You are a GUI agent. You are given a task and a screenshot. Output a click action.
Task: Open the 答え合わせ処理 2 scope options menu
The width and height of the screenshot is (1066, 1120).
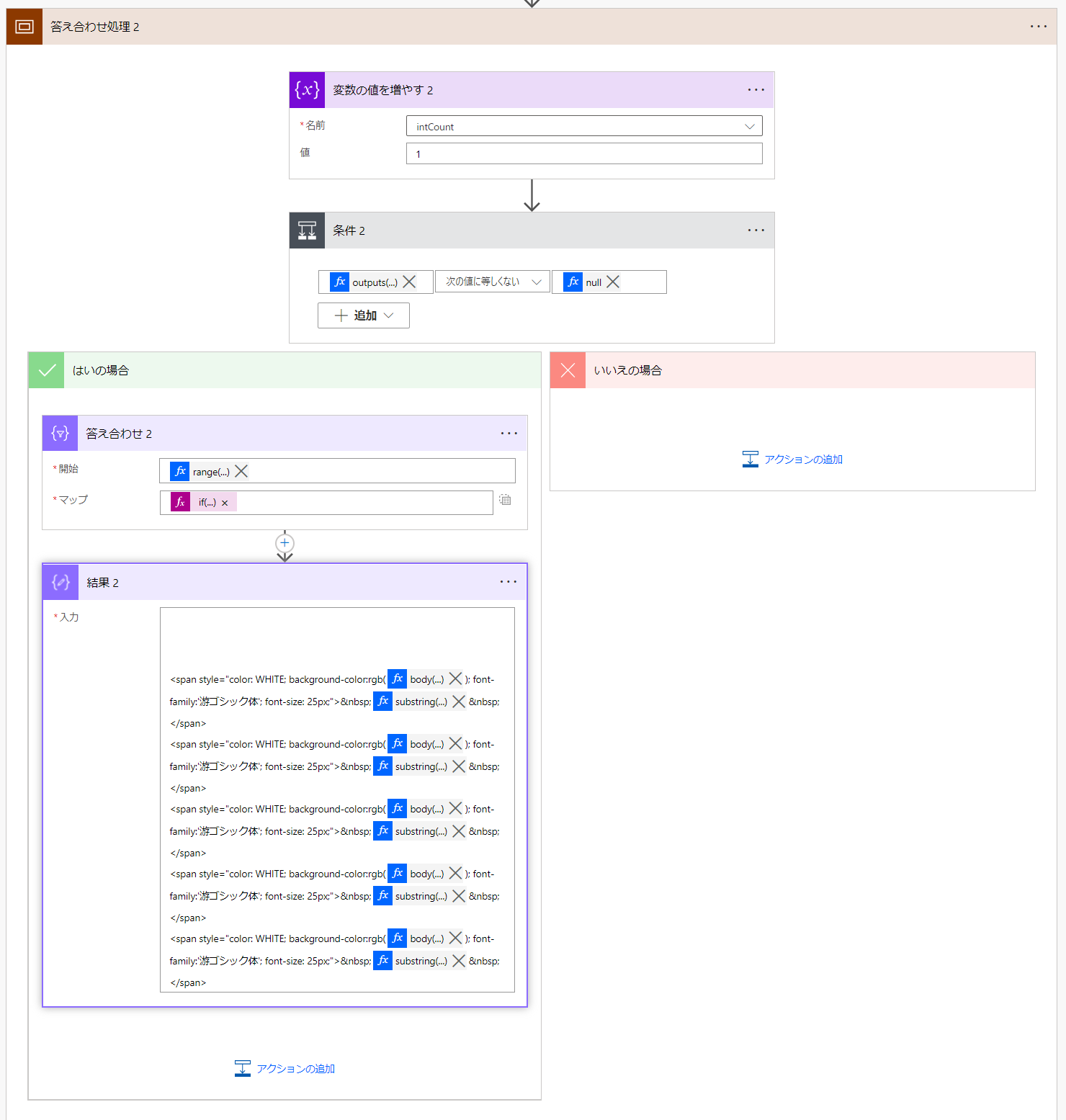click(x=1038, y=27)
